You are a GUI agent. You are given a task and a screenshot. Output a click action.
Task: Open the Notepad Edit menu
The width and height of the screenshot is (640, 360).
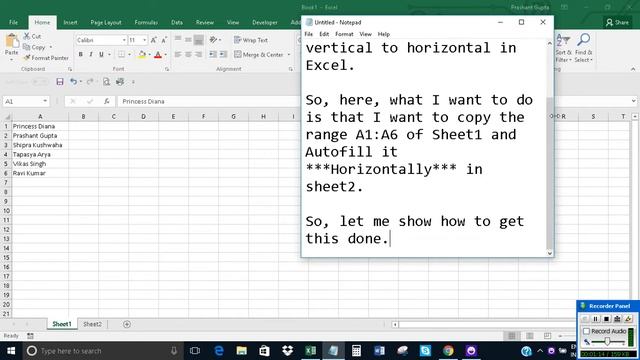click(324, 34)
